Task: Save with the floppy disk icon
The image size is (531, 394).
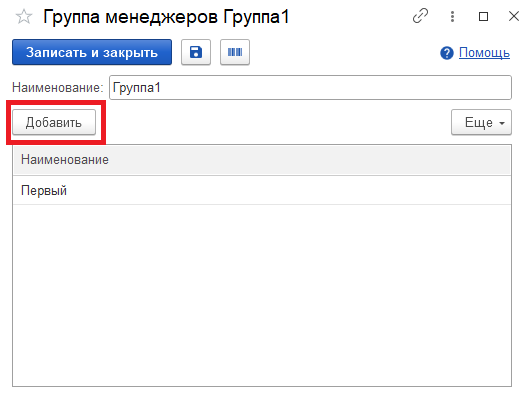Action: click(196, 52)
